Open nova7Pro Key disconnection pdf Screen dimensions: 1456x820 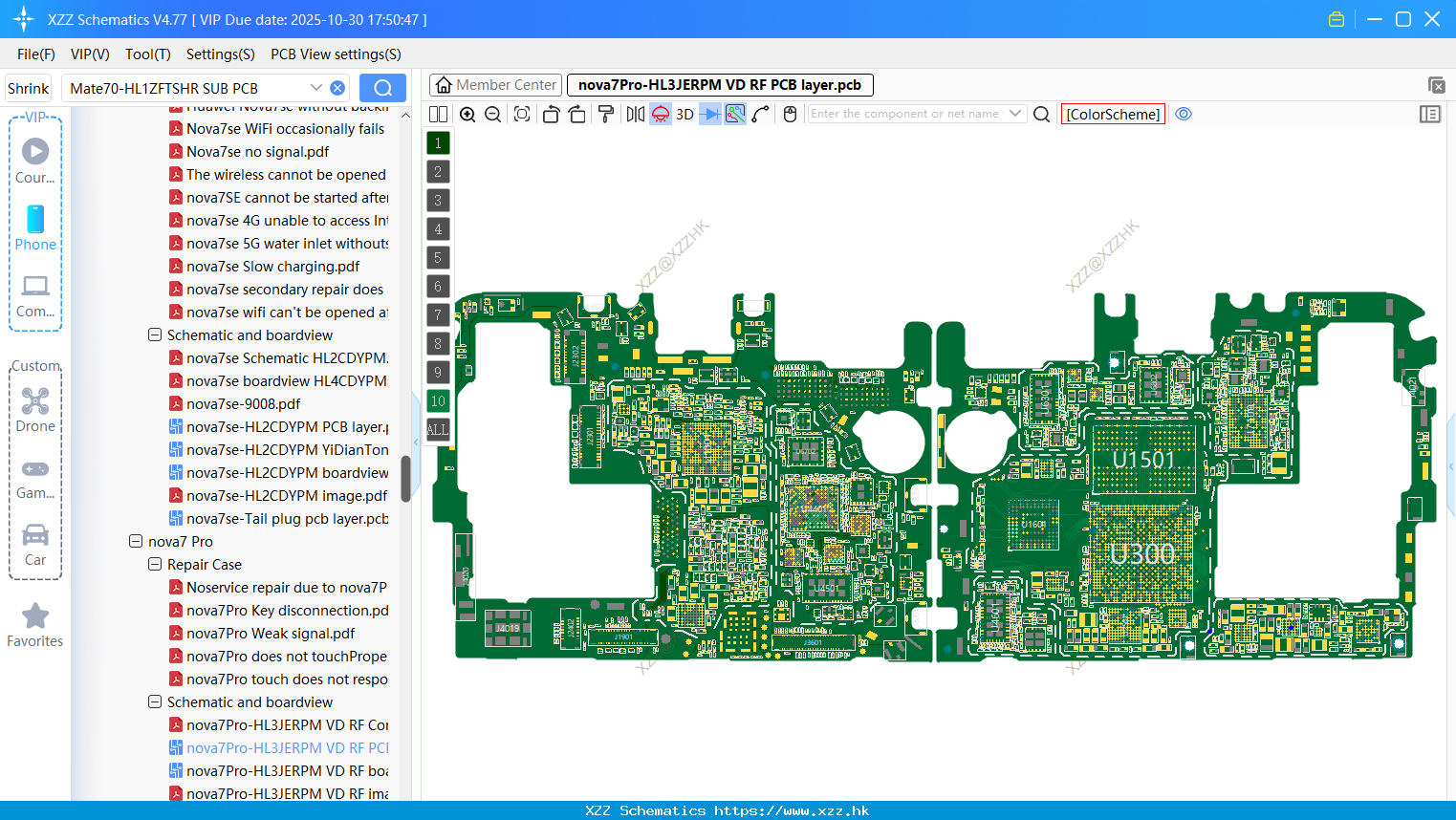[288, 611]
